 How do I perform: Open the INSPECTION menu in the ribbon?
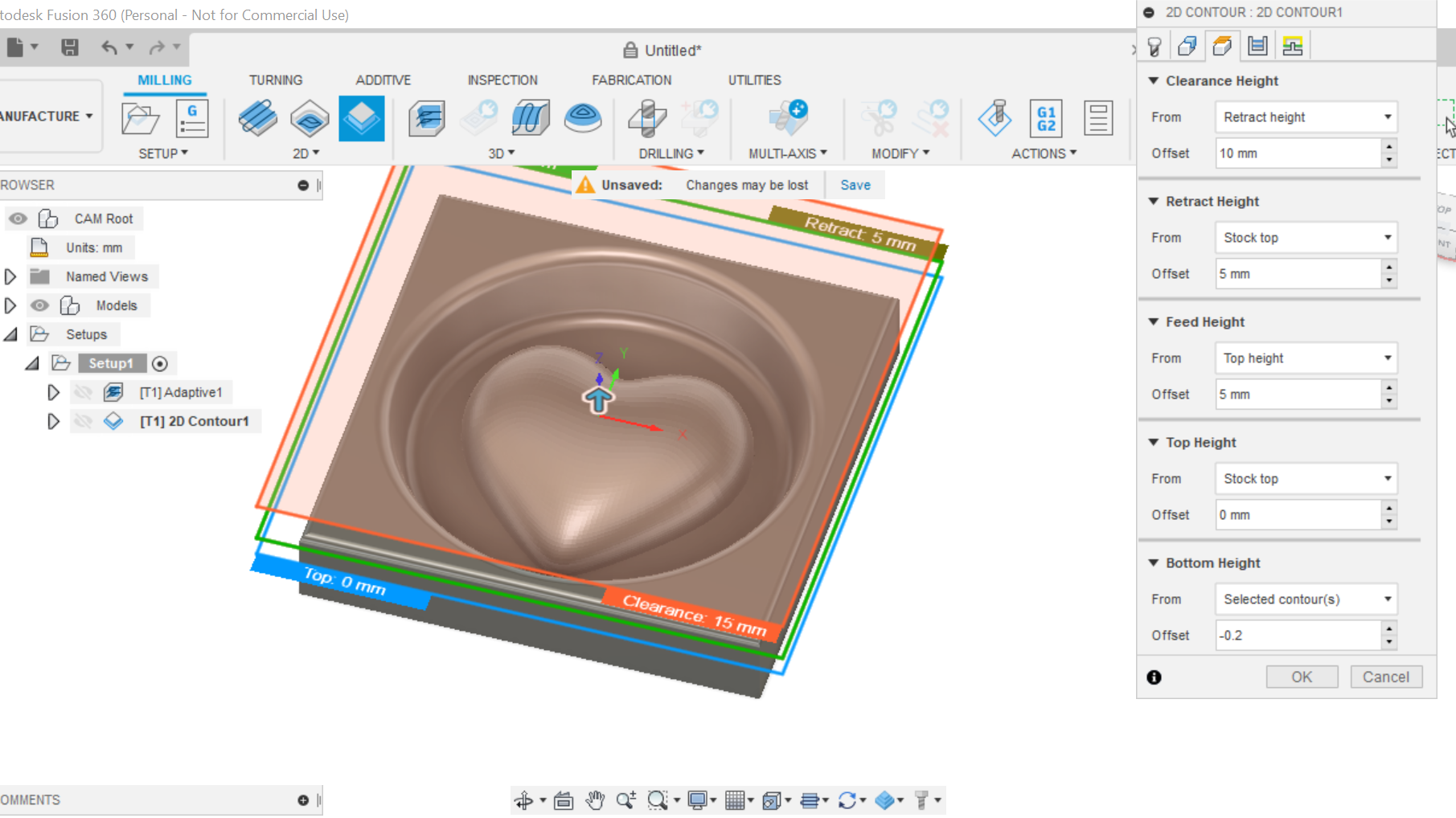click(502, 80)
